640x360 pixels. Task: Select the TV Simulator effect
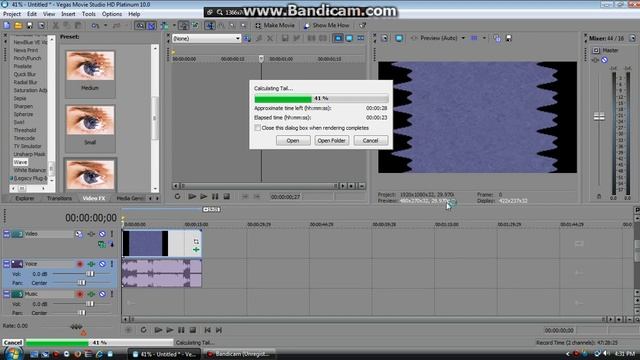click(27, 146)
